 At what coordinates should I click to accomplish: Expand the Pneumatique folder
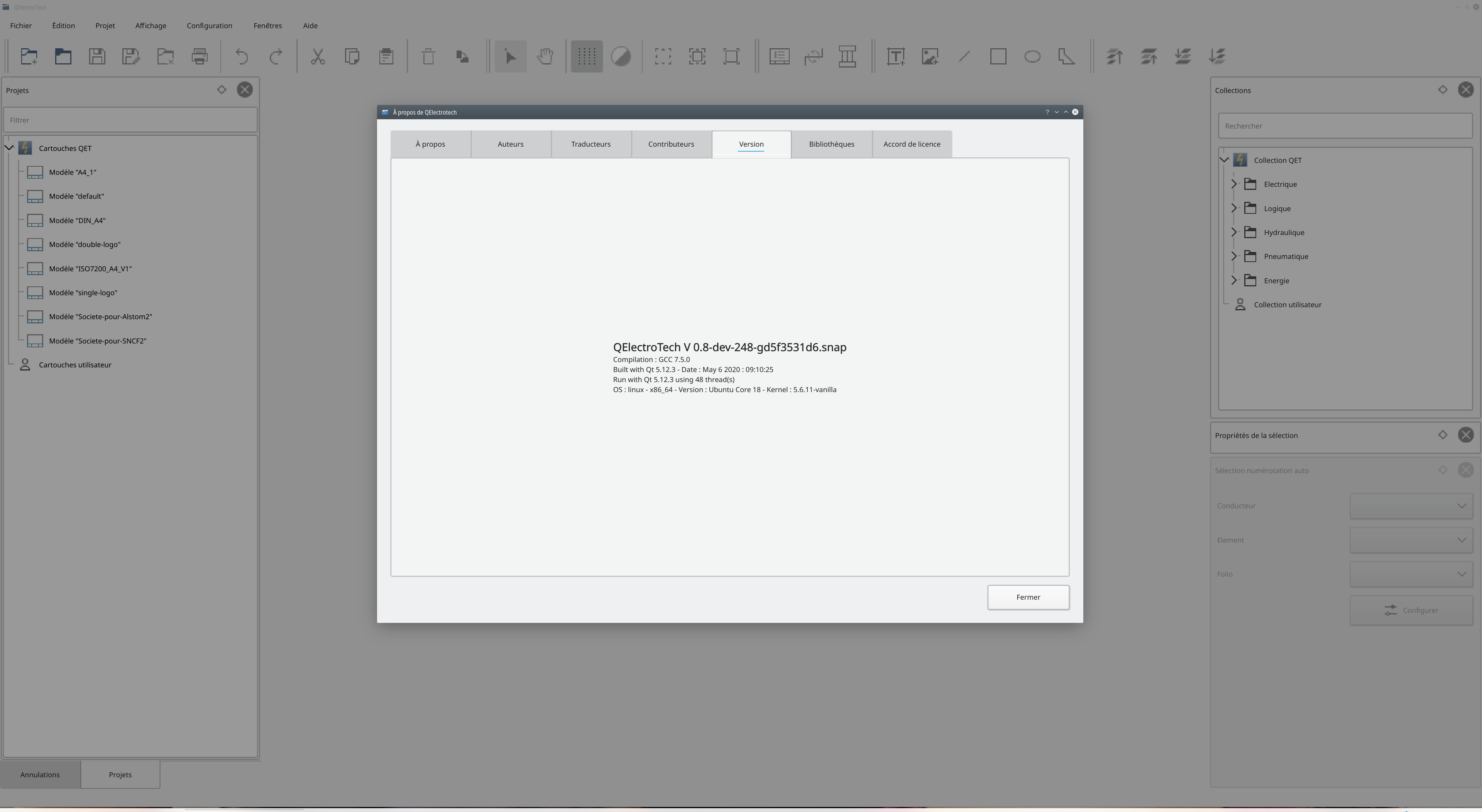coord(1234,256)
